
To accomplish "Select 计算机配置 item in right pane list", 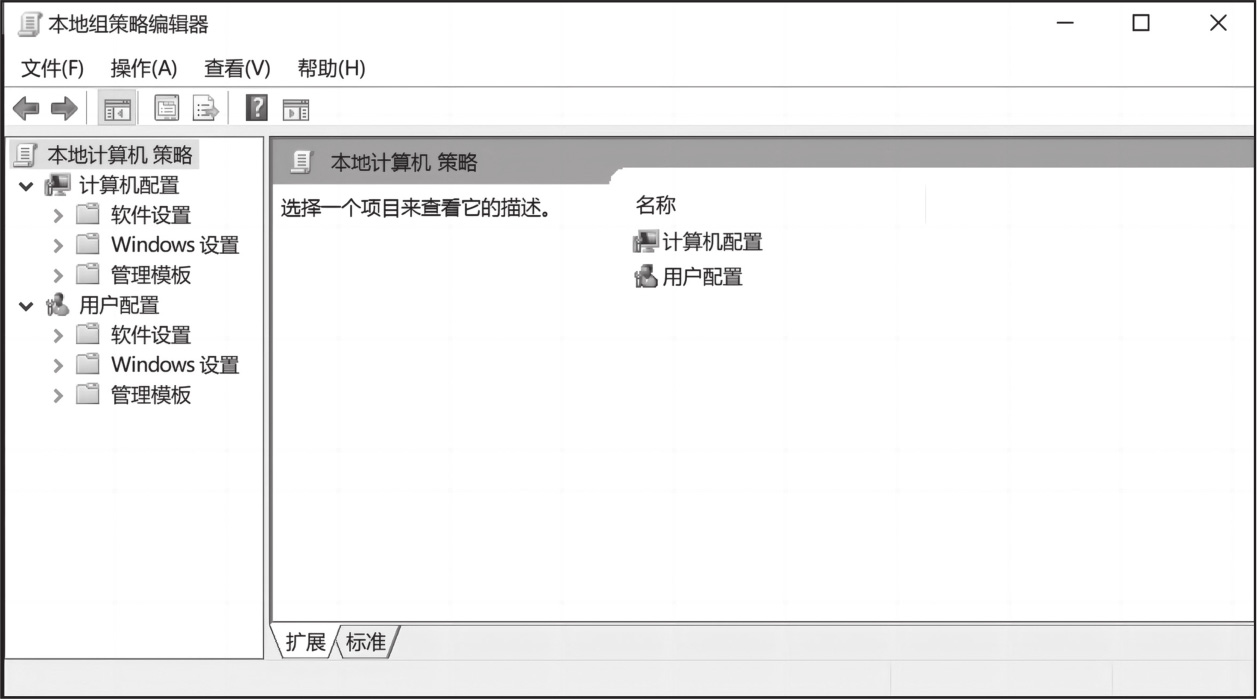I will (x=698, y=242).
